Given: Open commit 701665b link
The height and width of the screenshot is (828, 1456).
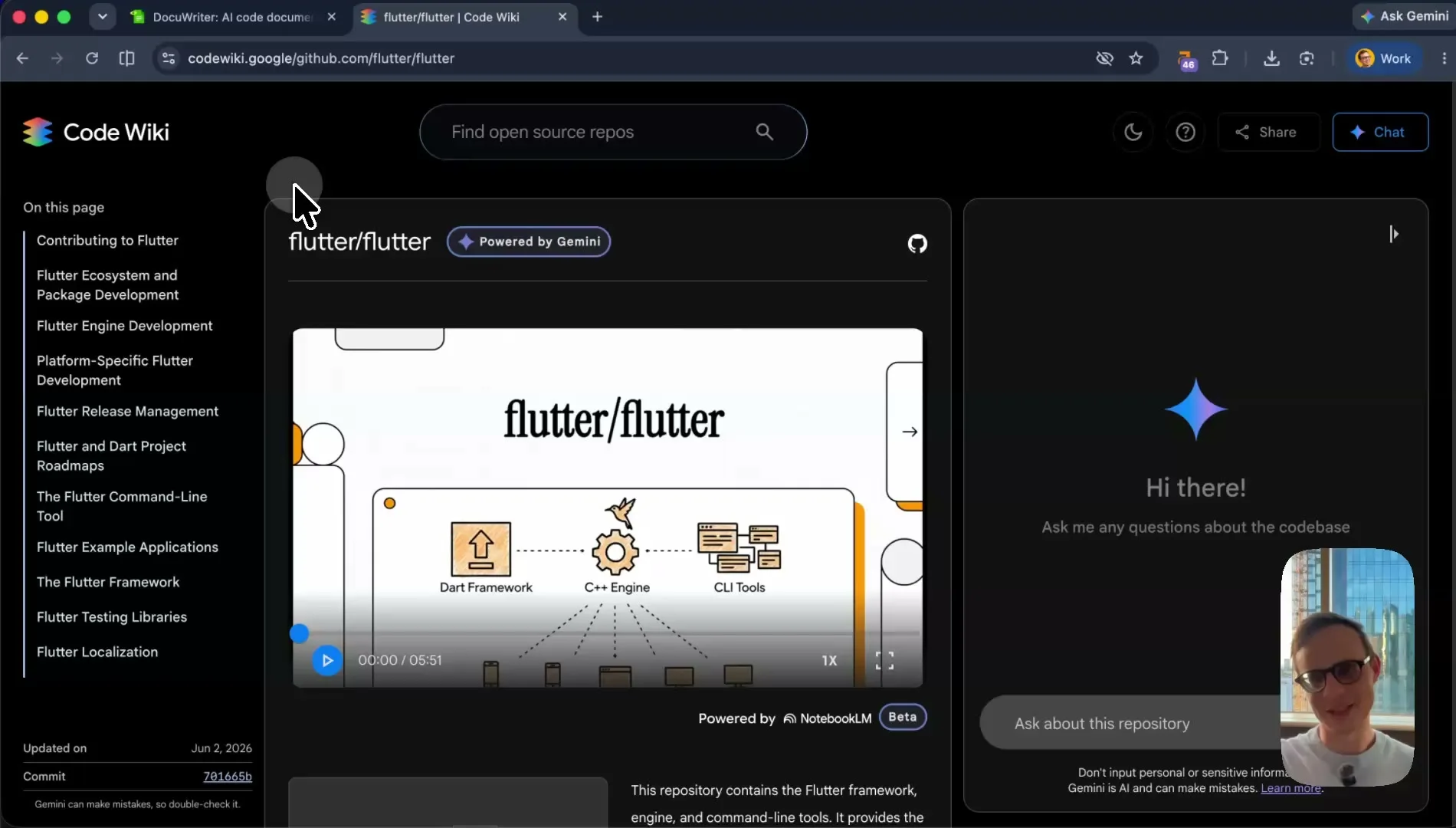Looking at the screenshot, I should (x=228, y=776).
